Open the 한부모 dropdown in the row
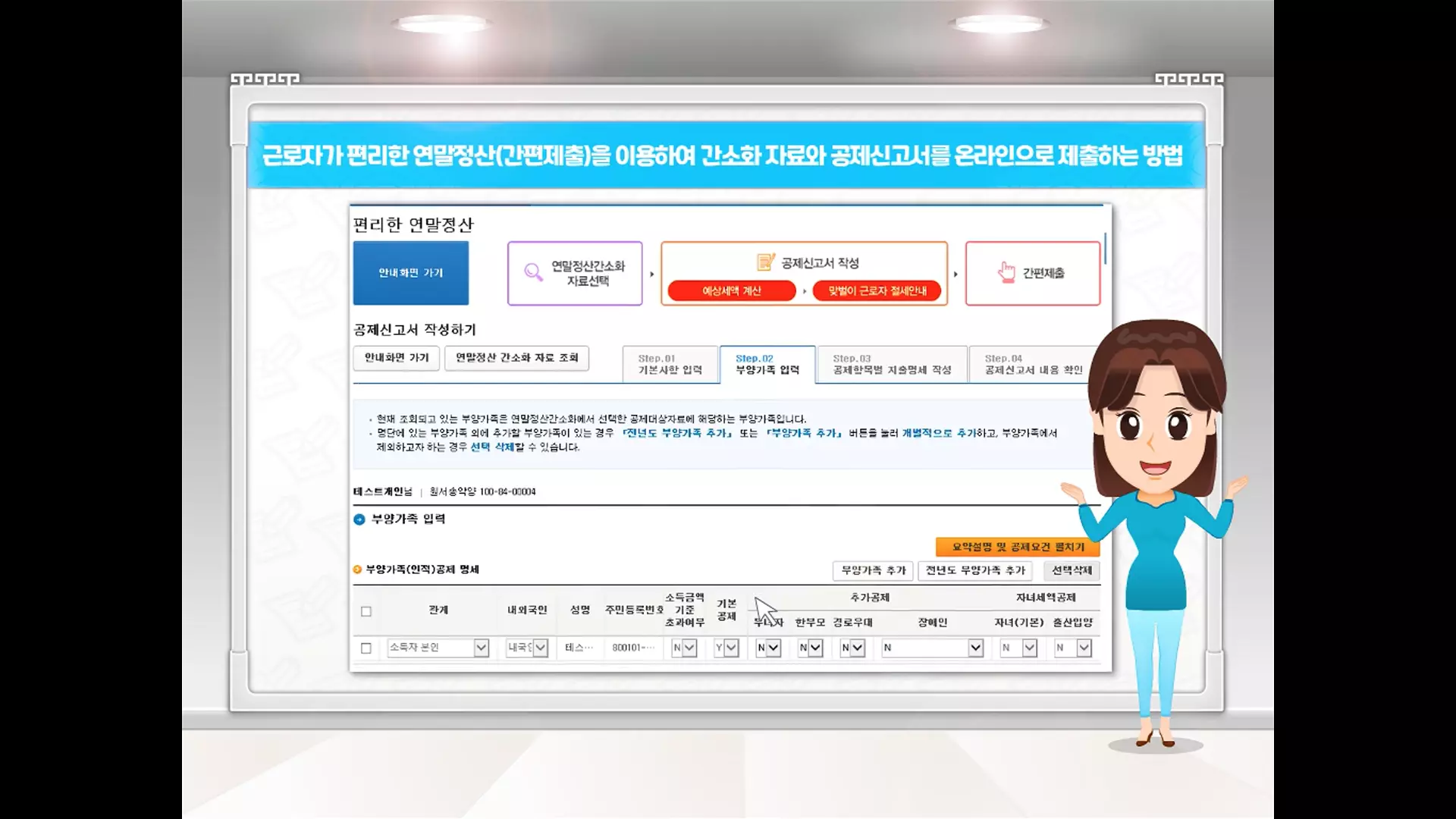1456x819 pixels. click(x=810, y=648)
